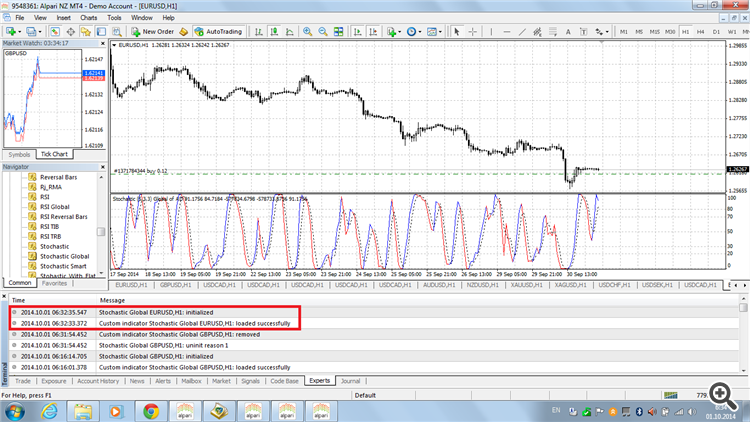This screenshot has width=750, height=422.
Task: Select the H1 timeframe button
Action: pyautogui.click(x=686, y=31)
